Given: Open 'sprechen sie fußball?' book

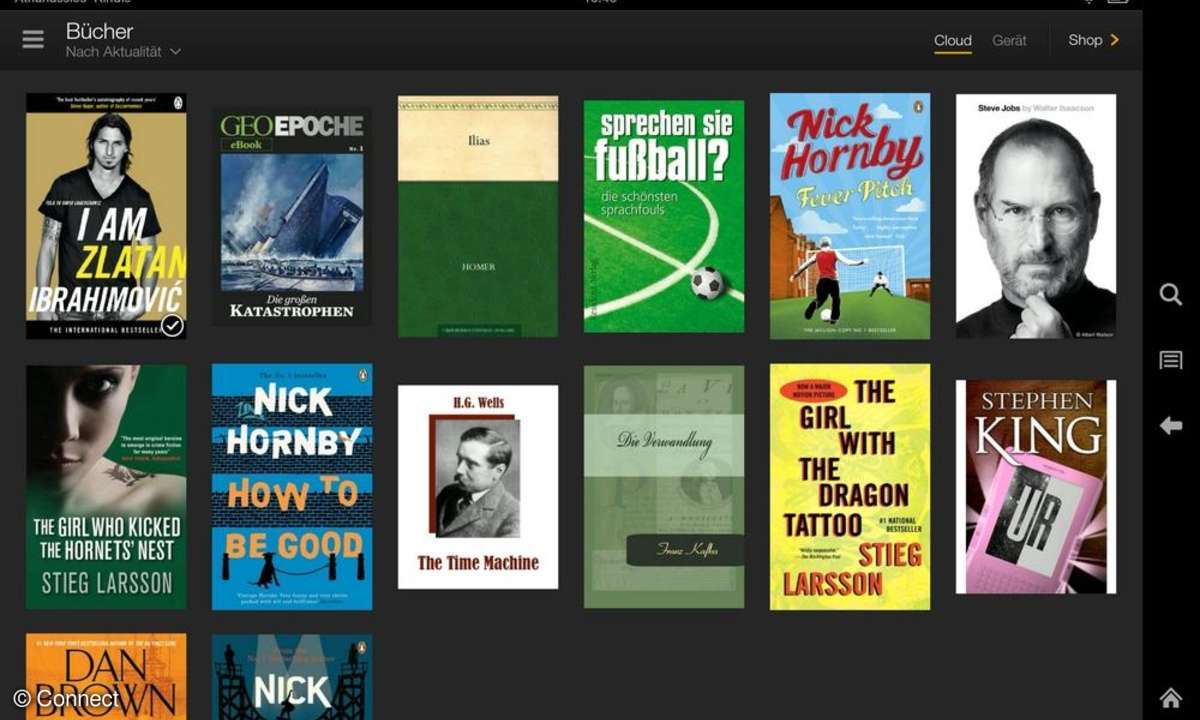Looking at the screenshot, I should tap(664, 216).
